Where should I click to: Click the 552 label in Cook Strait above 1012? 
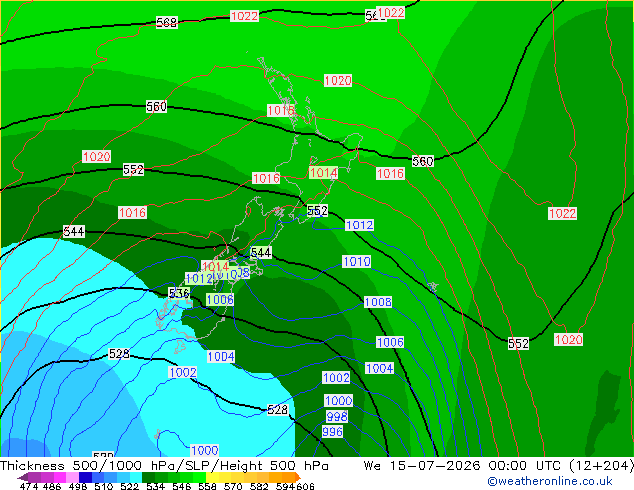(x=317, y=211)
